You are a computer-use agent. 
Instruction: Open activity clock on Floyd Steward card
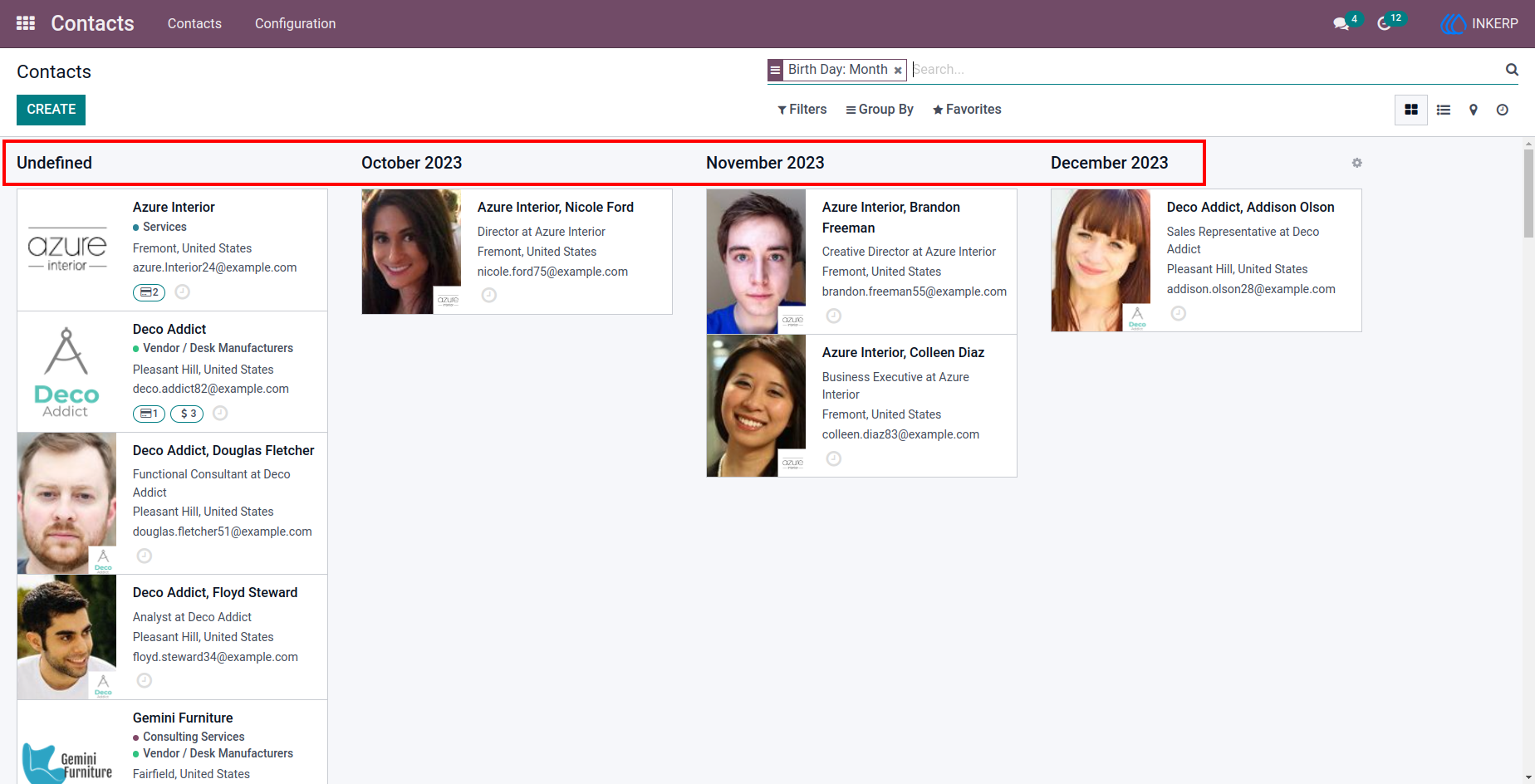tap(145, 680)
